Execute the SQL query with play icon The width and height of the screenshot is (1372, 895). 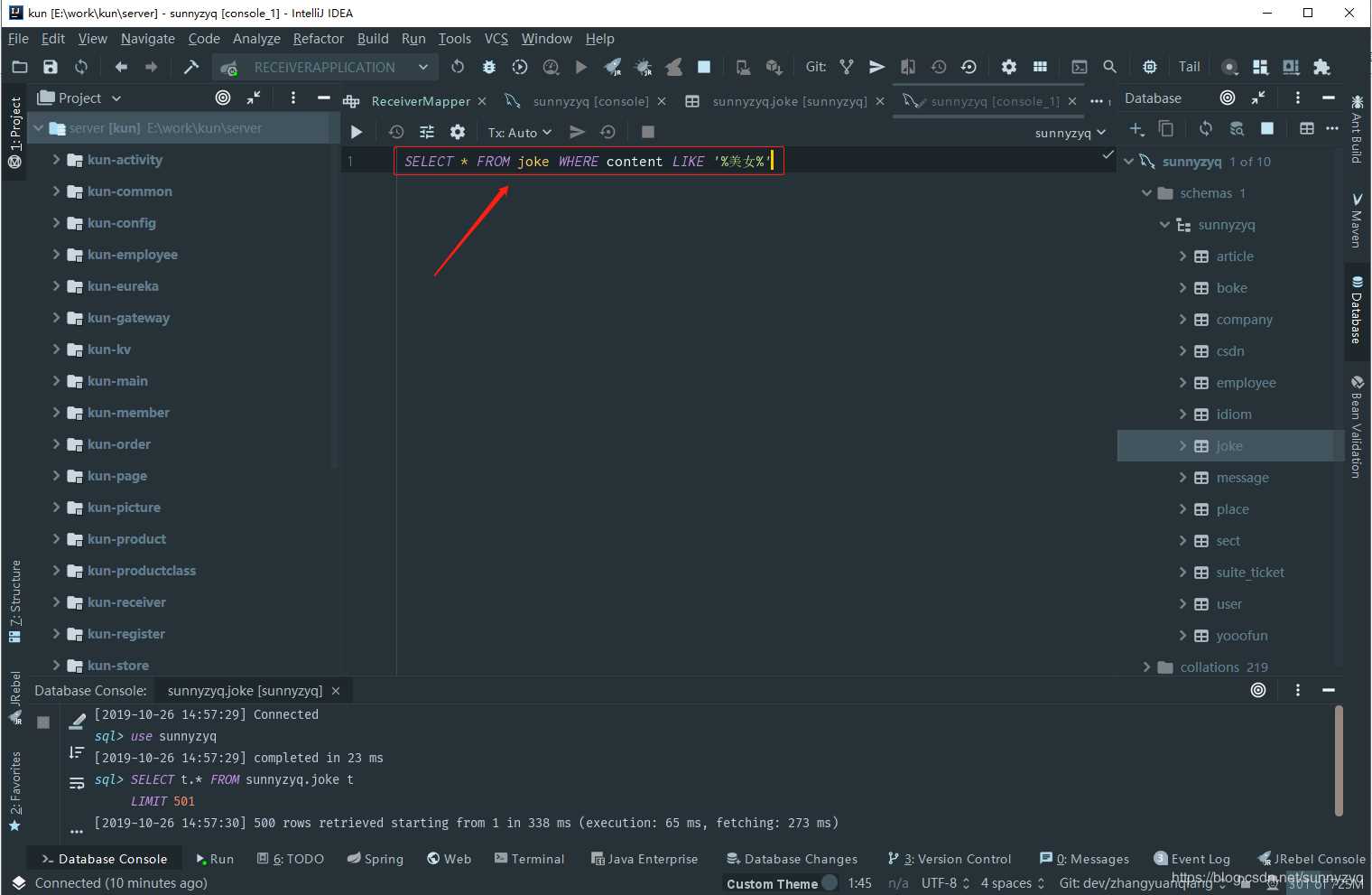click(357, 132)
